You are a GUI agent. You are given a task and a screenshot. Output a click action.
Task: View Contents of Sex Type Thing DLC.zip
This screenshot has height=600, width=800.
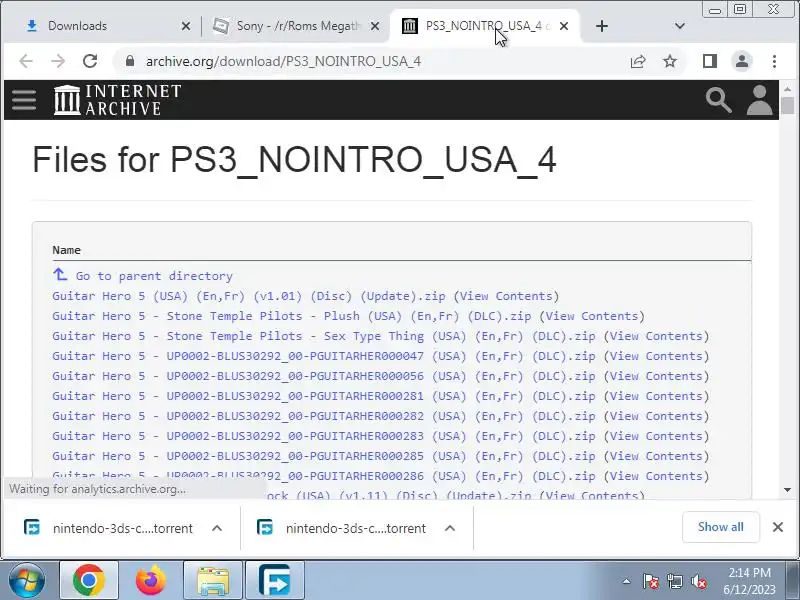(x=656, y=336)
